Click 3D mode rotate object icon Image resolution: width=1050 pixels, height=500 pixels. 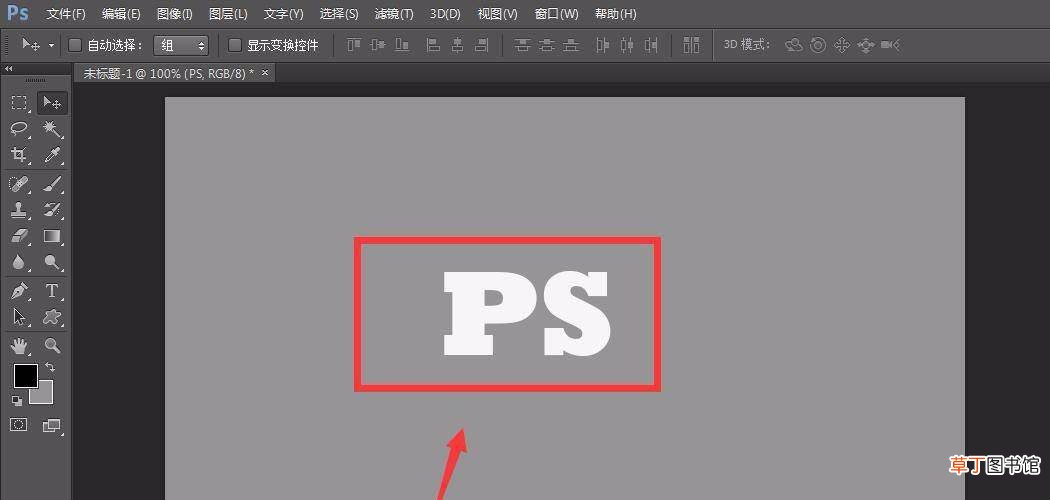[794, 45]
